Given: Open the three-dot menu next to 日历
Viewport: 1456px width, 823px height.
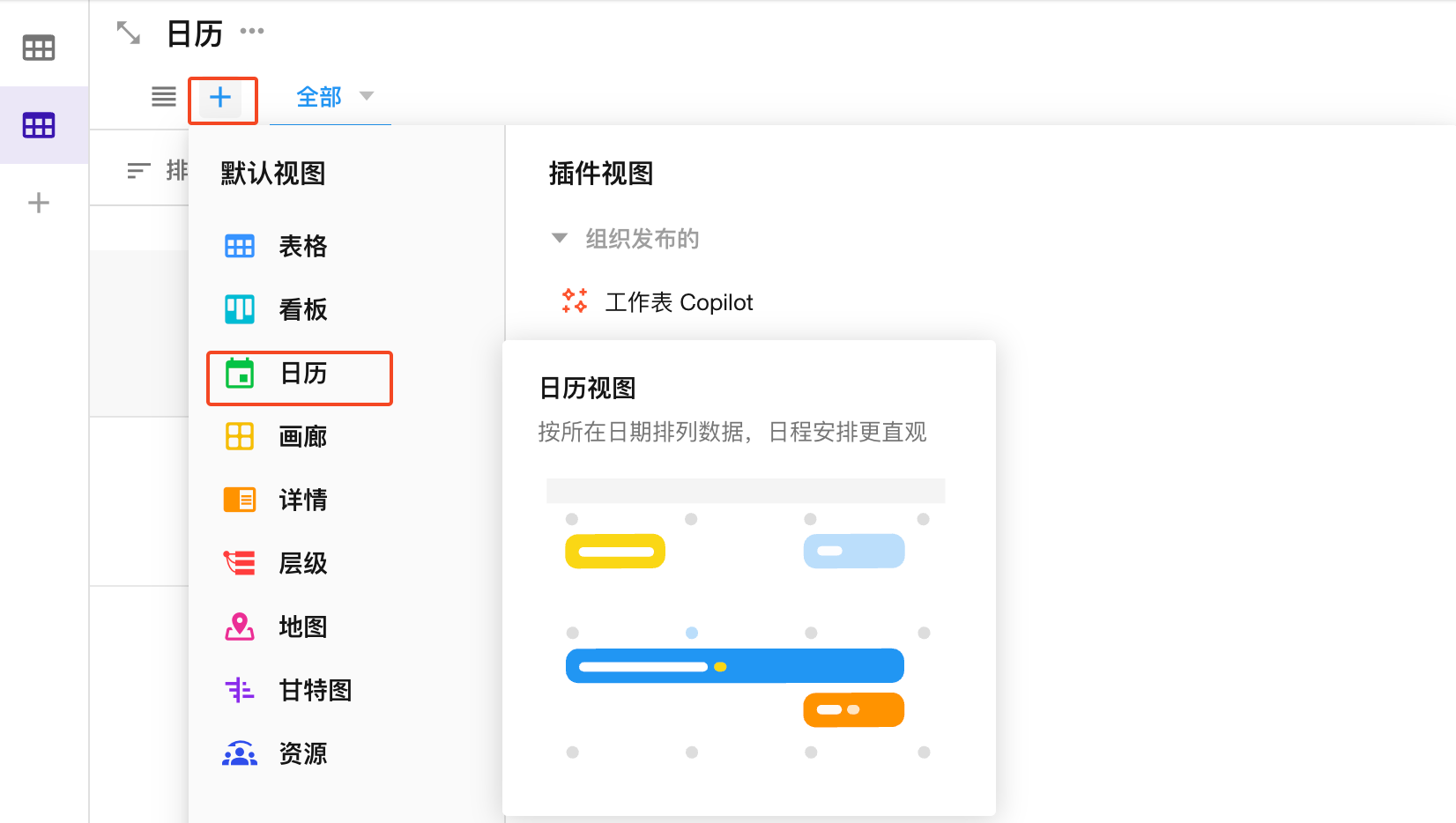Looking at the screenshot, I should pyautogui.click(x=252, y=32).
